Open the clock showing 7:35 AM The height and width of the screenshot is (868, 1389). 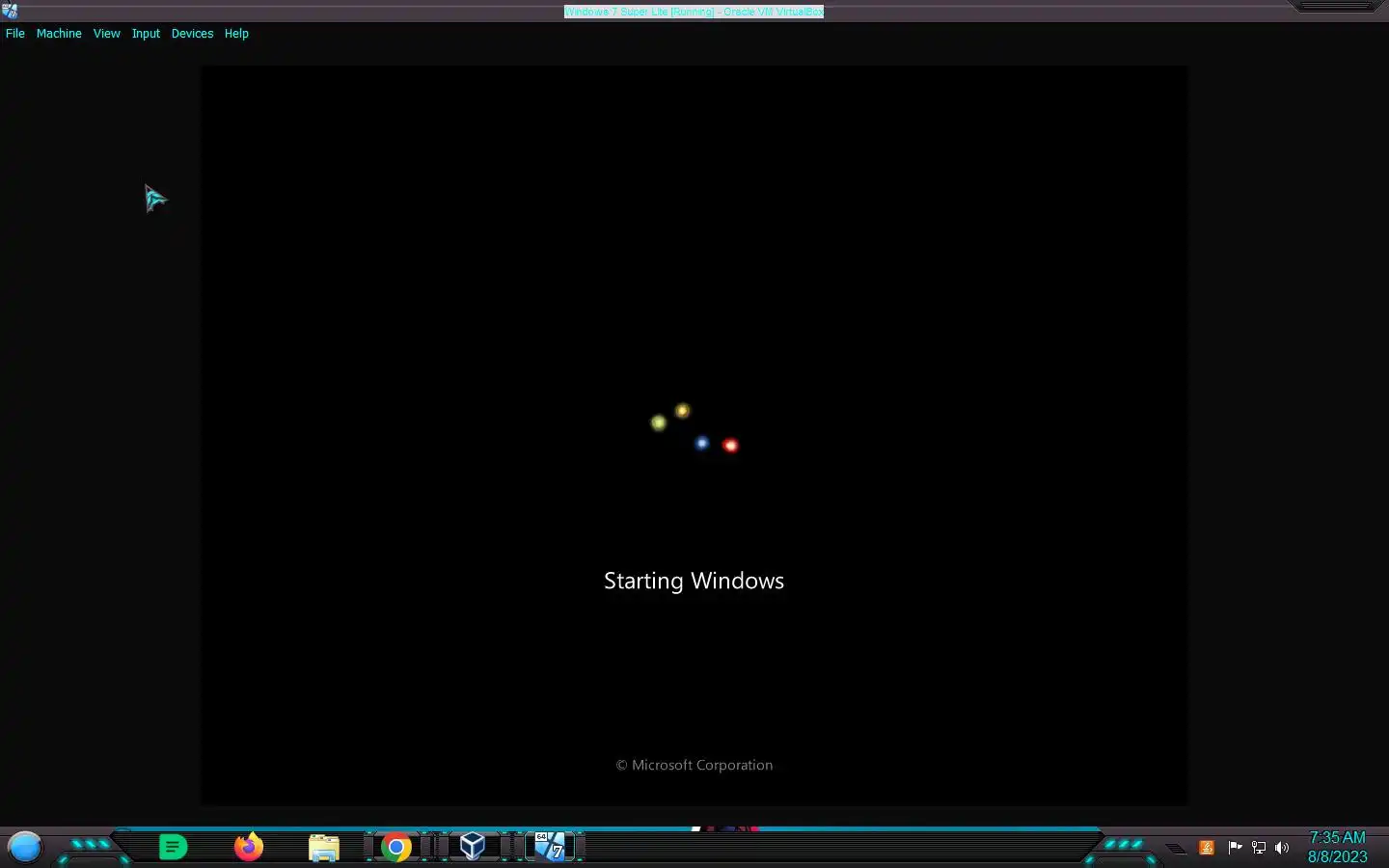coord(1337,847)
